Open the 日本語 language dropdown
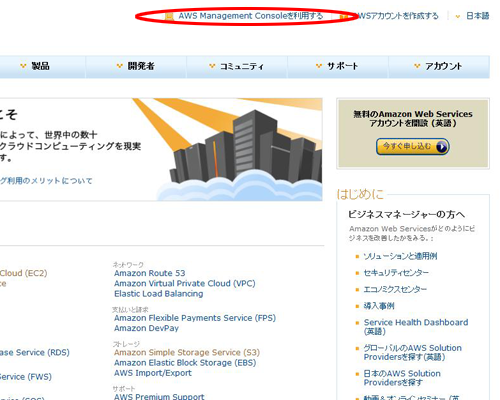Screen dimensions: 500x400 477,16
